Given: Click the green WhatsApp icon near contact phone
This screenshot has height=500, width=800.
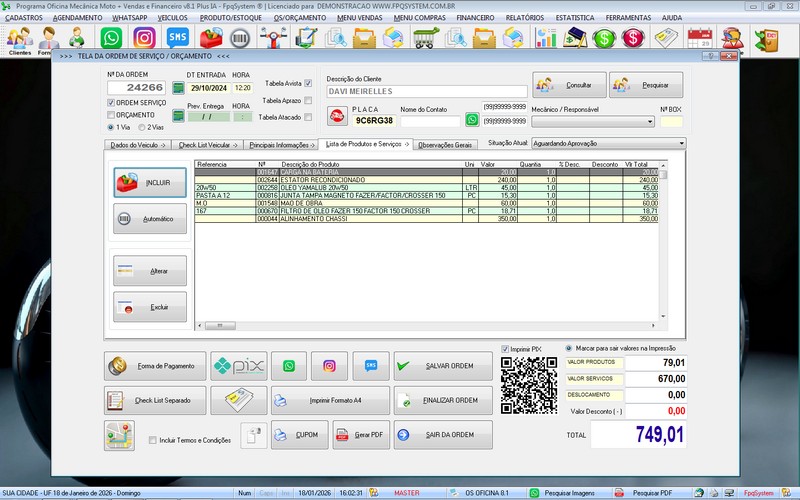Looking at the screenshot, I should coord(472,120).
